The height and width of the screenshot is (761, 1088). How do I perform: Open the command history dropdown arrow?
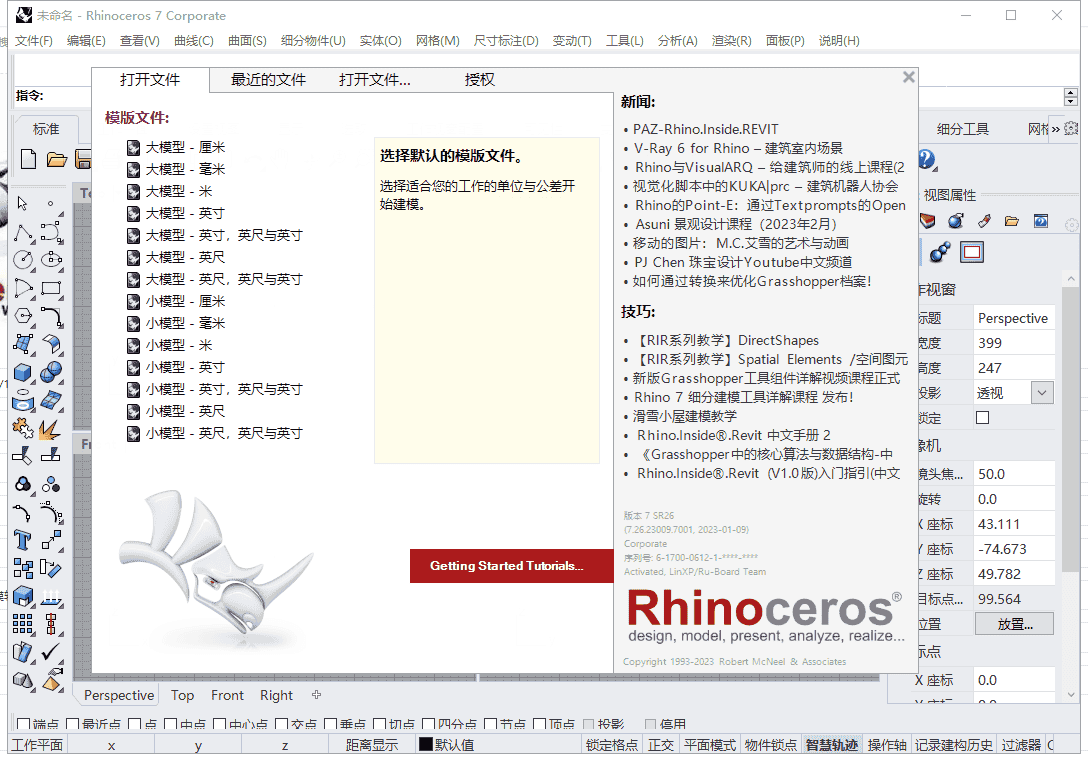coord(1070,101)
